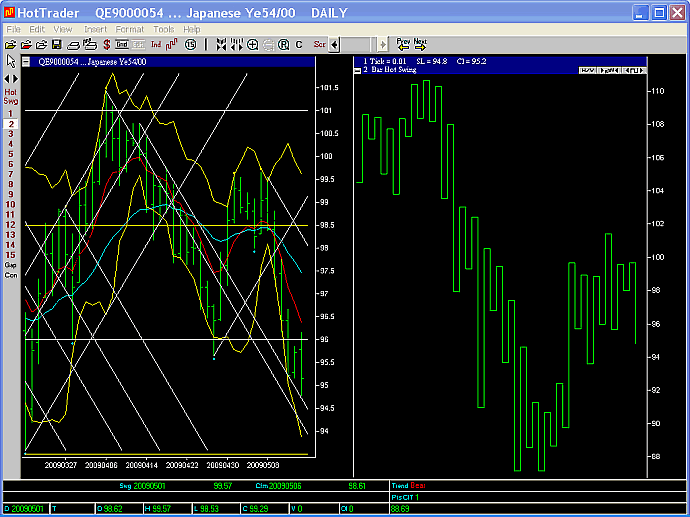Click the white open-folder toolbar icon

click(x=41, y=44)
